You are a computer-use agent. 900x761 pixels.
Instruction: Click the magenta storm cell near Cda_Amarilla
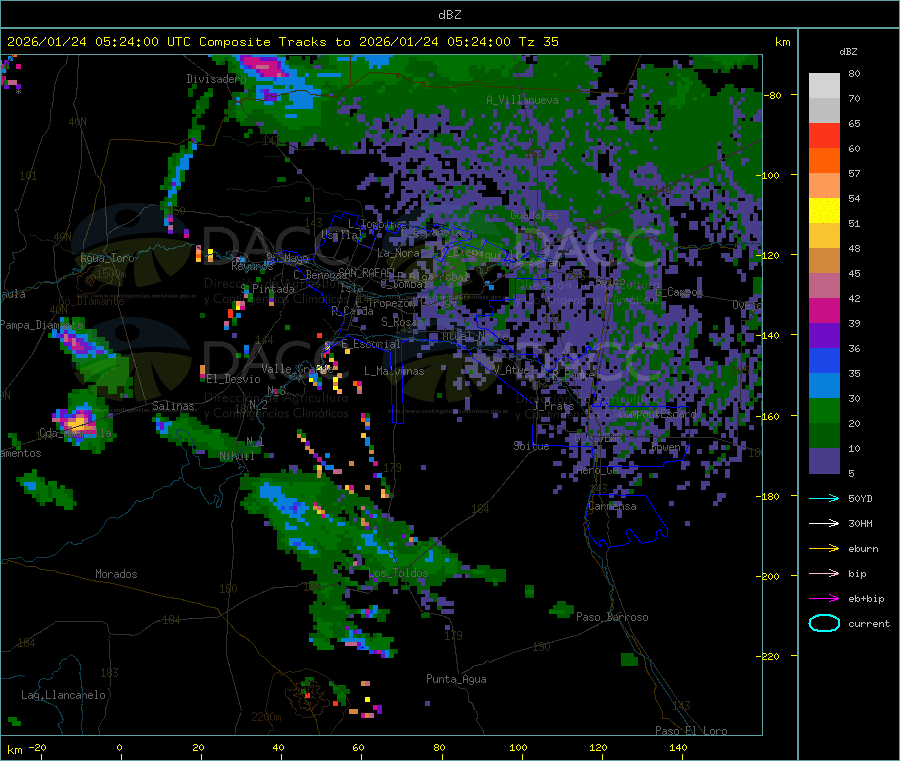(76, 422)
